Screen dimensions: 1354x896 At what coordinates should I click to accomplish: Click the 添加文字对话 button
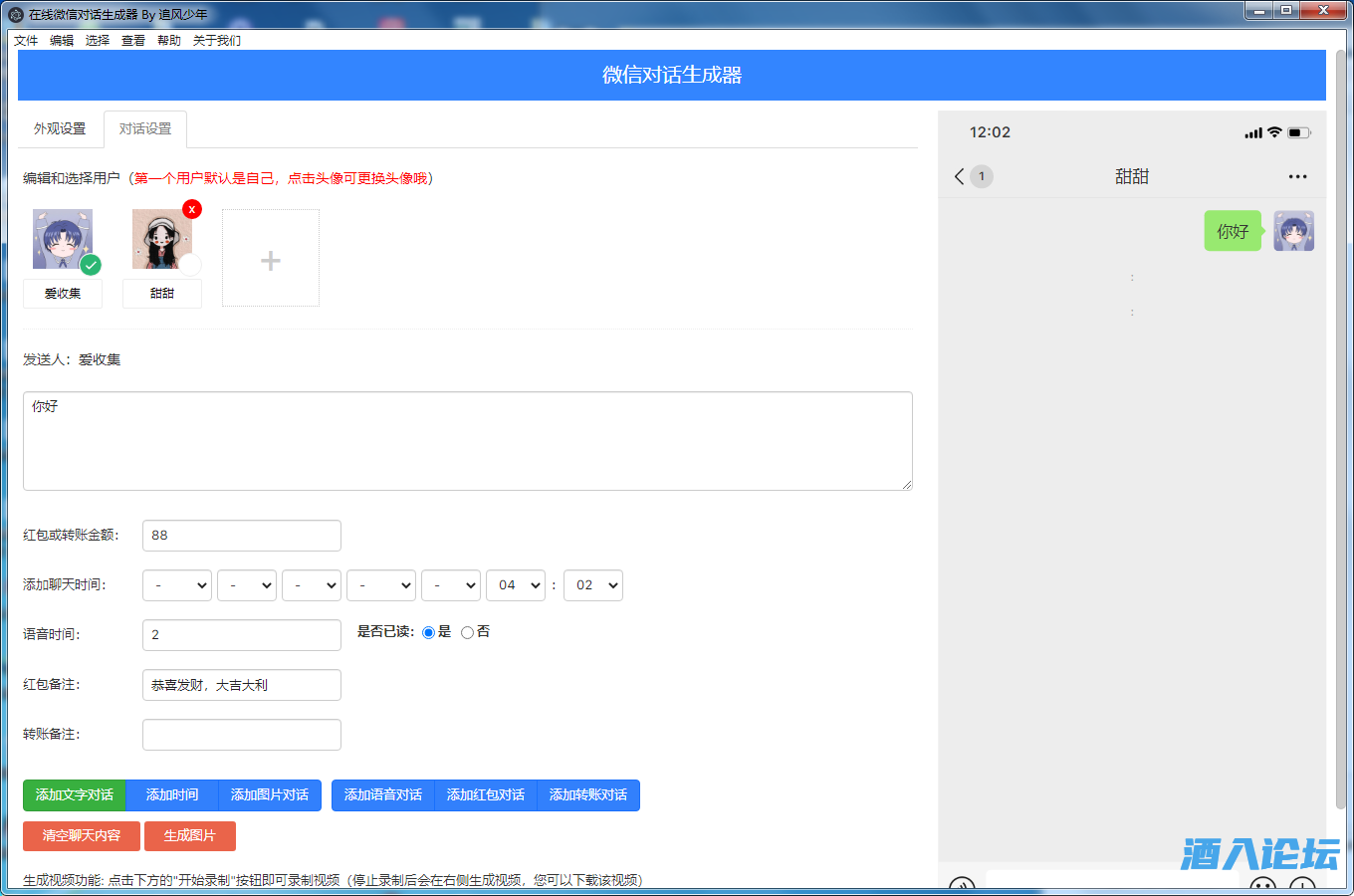(75, 795)
